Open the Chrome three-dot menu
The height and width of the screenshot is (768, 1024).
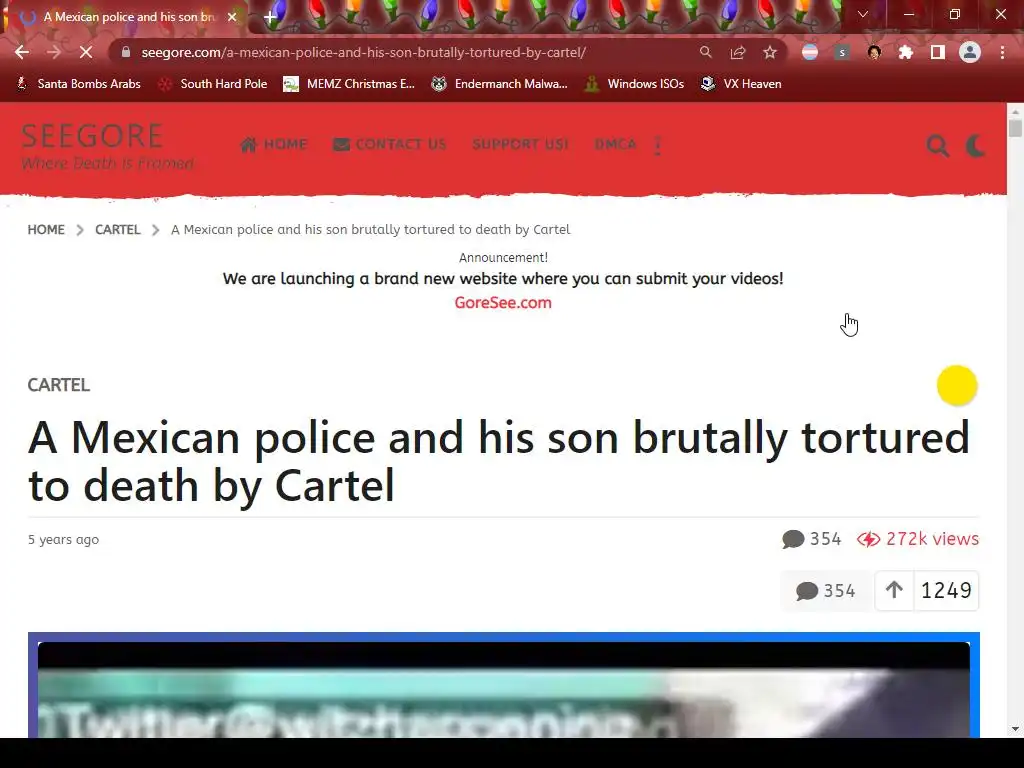pyautogui.click(x=1002, y=52)
